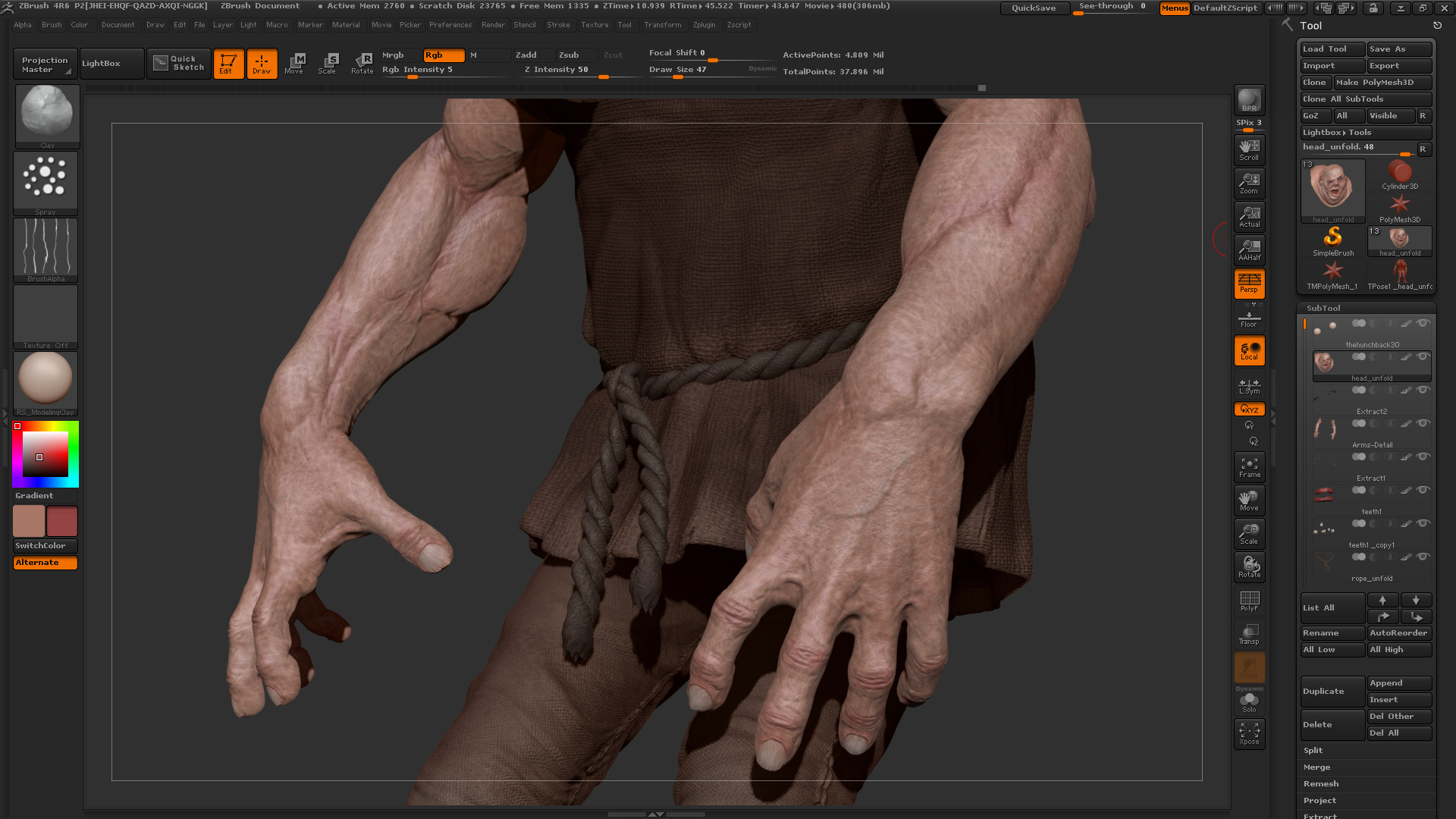This screenshot has width=1456, height=819.
Task: Click the right shelf Scale navigation icon
Action: click(1249, 534)
